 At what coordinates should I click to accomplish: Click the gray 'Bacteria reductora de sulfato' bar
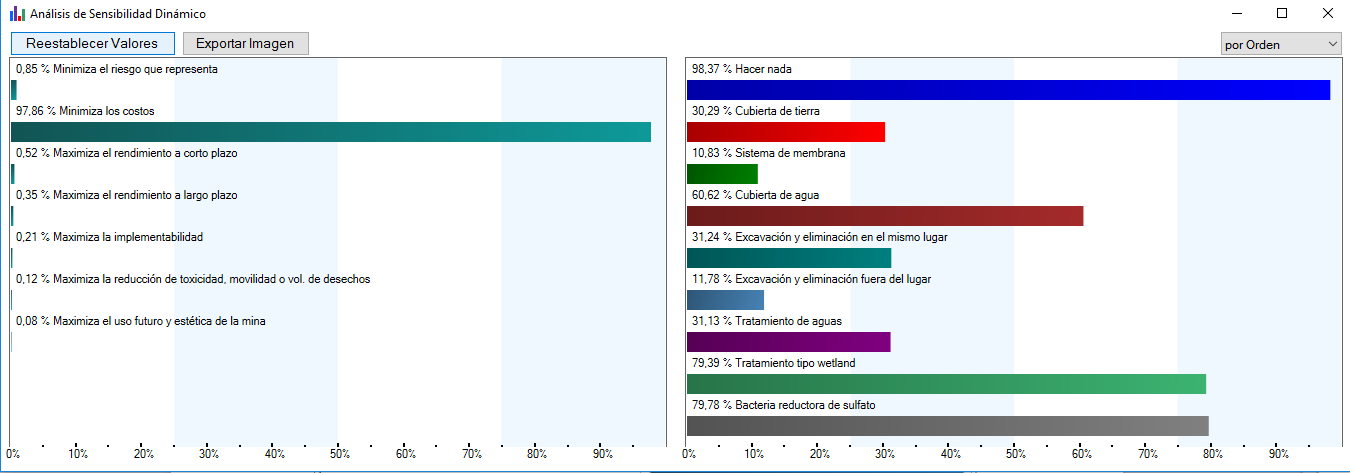(948, 426)
